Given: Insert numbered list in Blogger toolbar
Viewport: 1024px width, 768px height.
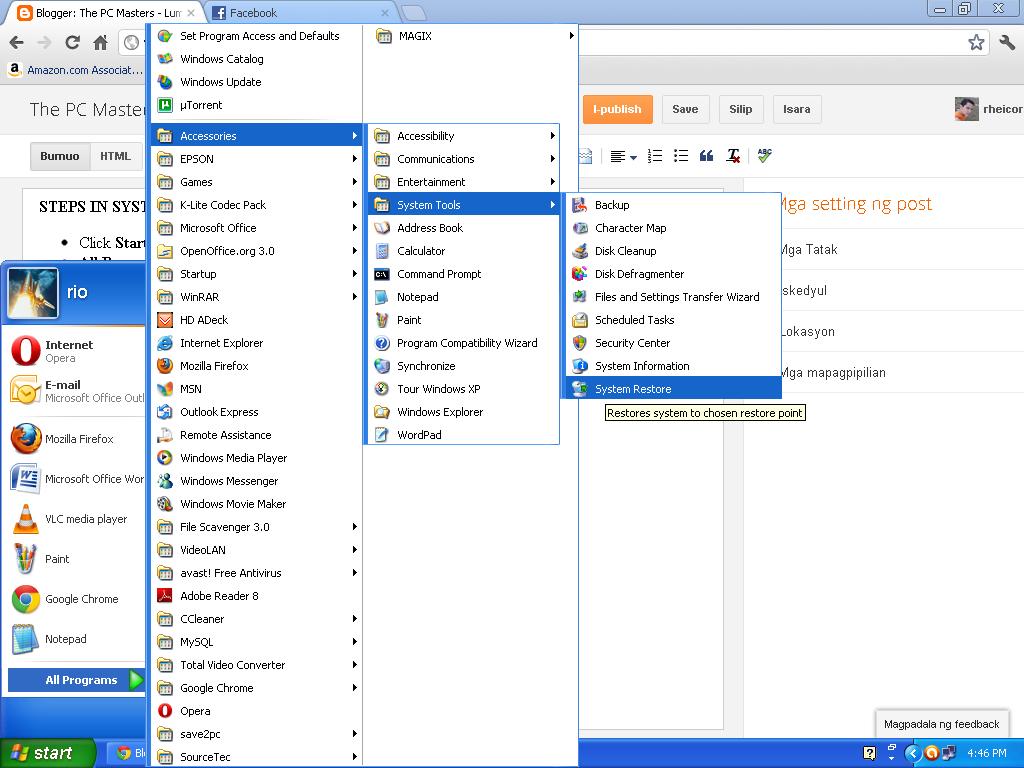Looking at the screenshot, I should click(654, 155).
